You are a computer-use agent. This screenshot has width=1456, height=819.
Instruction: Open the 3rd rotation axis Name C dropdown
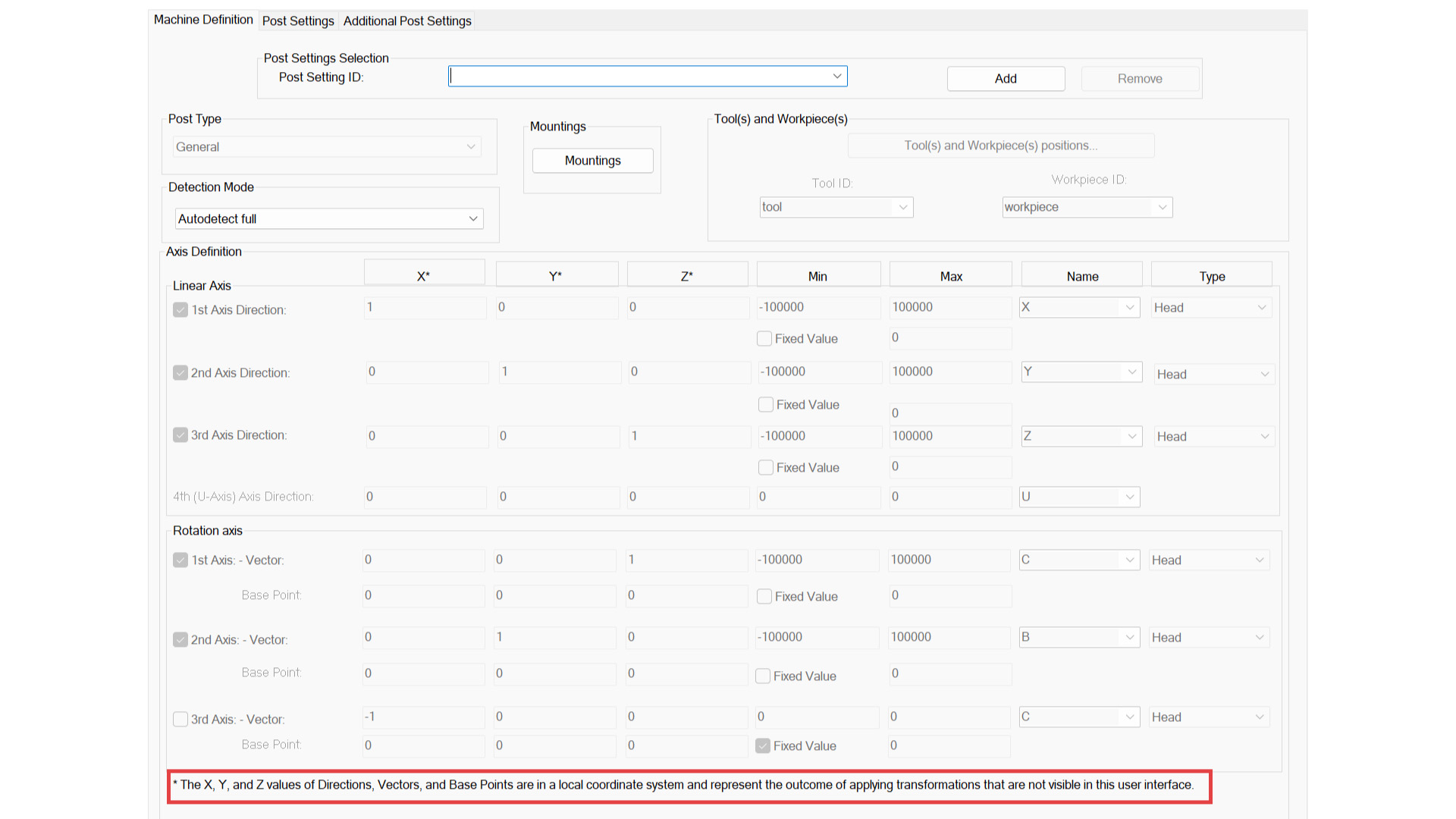(x=1079, y=717)
